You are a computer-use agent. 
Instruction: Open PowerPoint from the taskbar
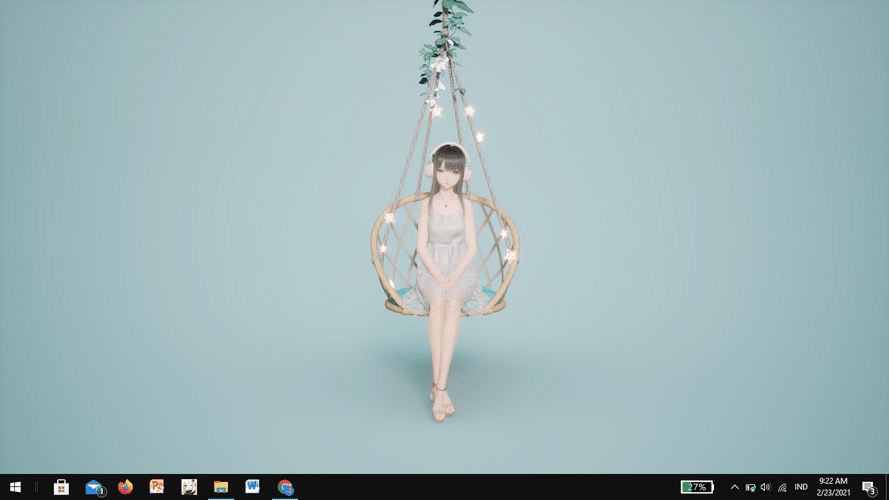tap(157, 487)
